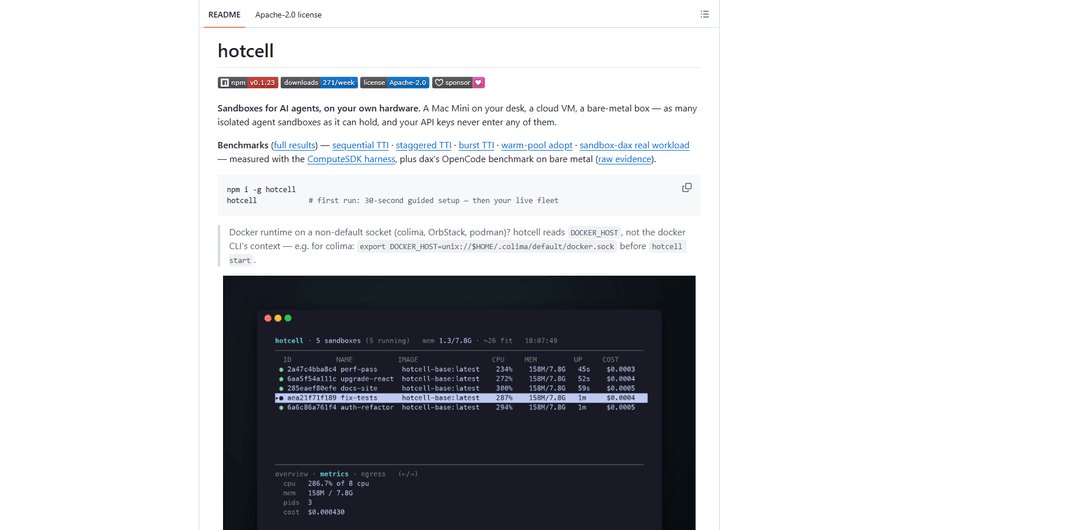Open the burst TTI benchmark link
The height and width of the screenshot is (530, 1080).
coord(477,145)
